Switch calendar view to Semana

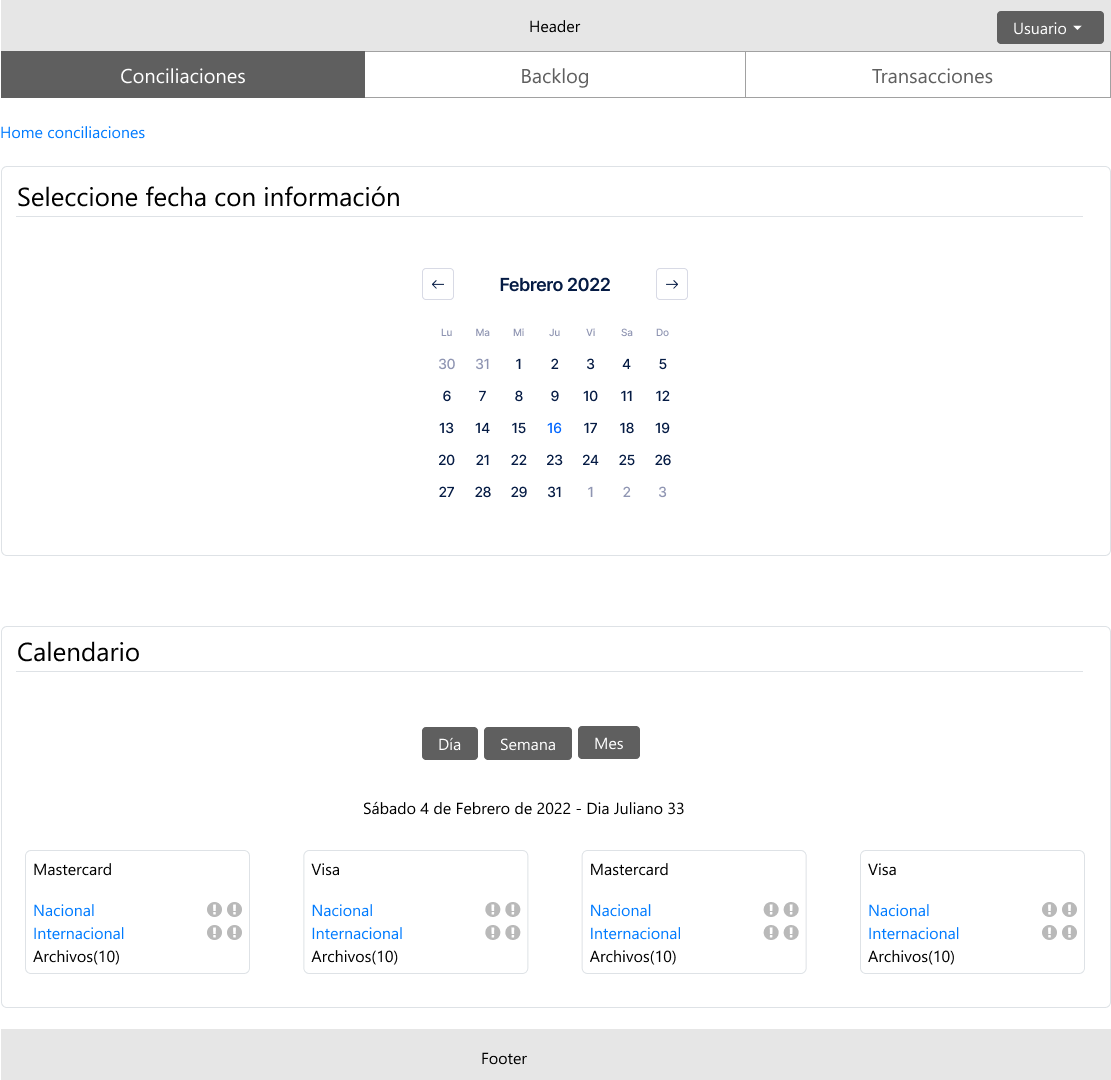(527, 744)
